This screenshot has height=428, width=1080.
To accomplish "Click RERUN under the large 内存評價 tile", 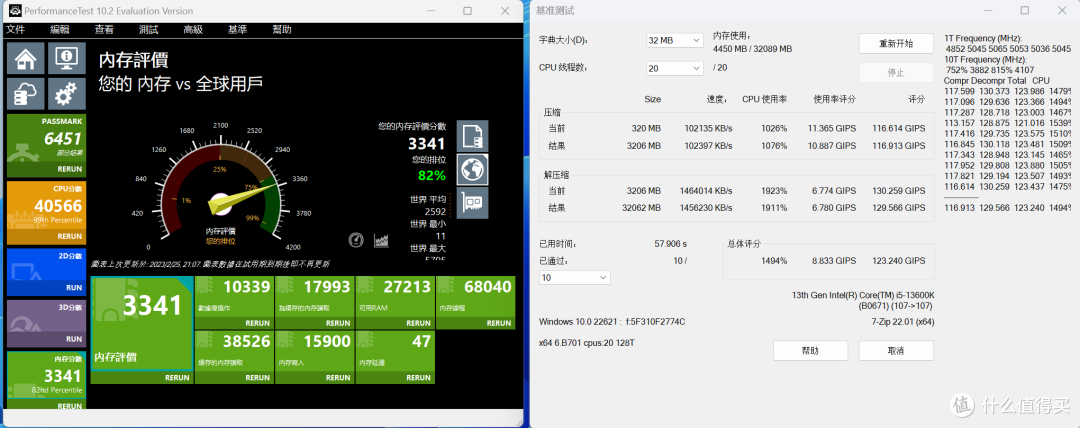I will 178,377.
